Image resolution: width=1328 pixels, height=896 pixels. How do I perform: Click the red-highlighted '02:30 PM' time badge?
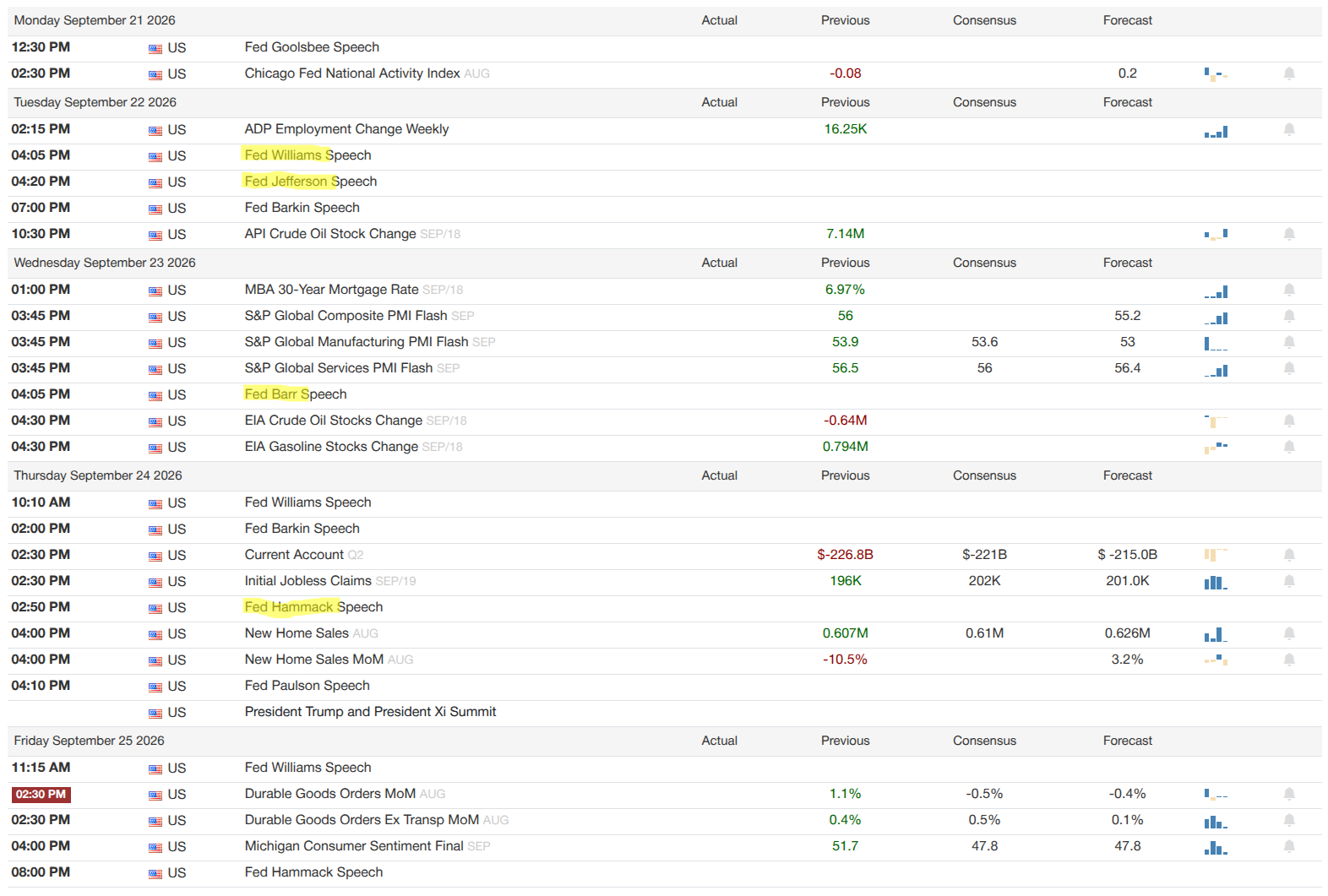pyautogui.click(x=41, y=795)
